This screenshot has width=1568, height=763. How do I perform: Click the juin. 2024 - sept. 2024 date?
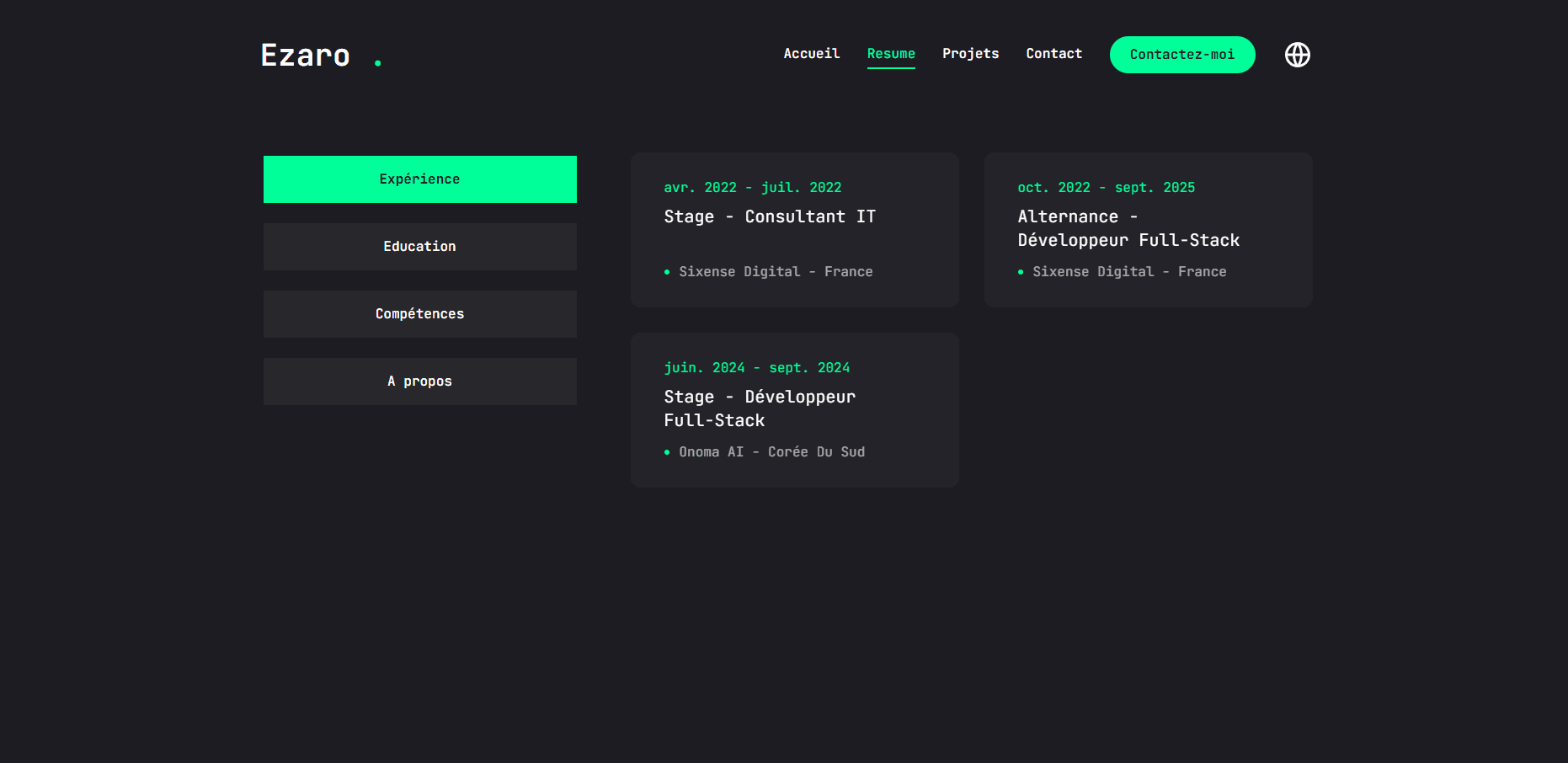coord(756,368)
